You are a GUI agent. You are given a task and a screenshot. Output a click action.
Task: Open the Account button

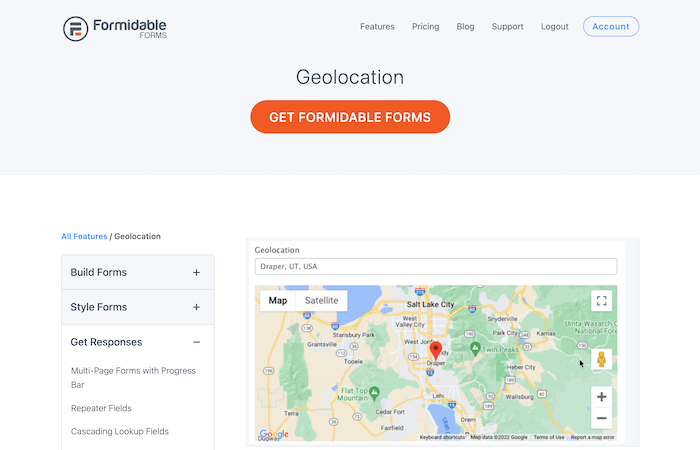coord(611,26)
